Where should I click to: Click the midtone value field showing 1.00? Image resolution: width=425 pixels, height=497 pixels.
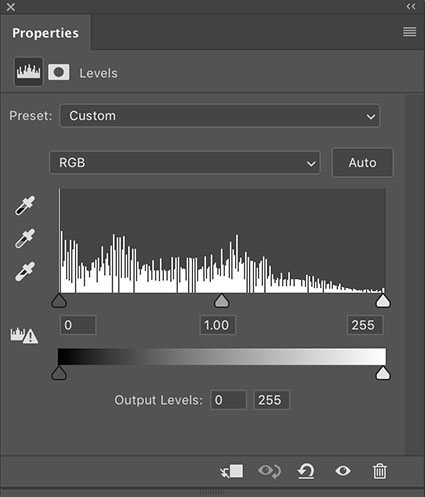coord(218,325)
